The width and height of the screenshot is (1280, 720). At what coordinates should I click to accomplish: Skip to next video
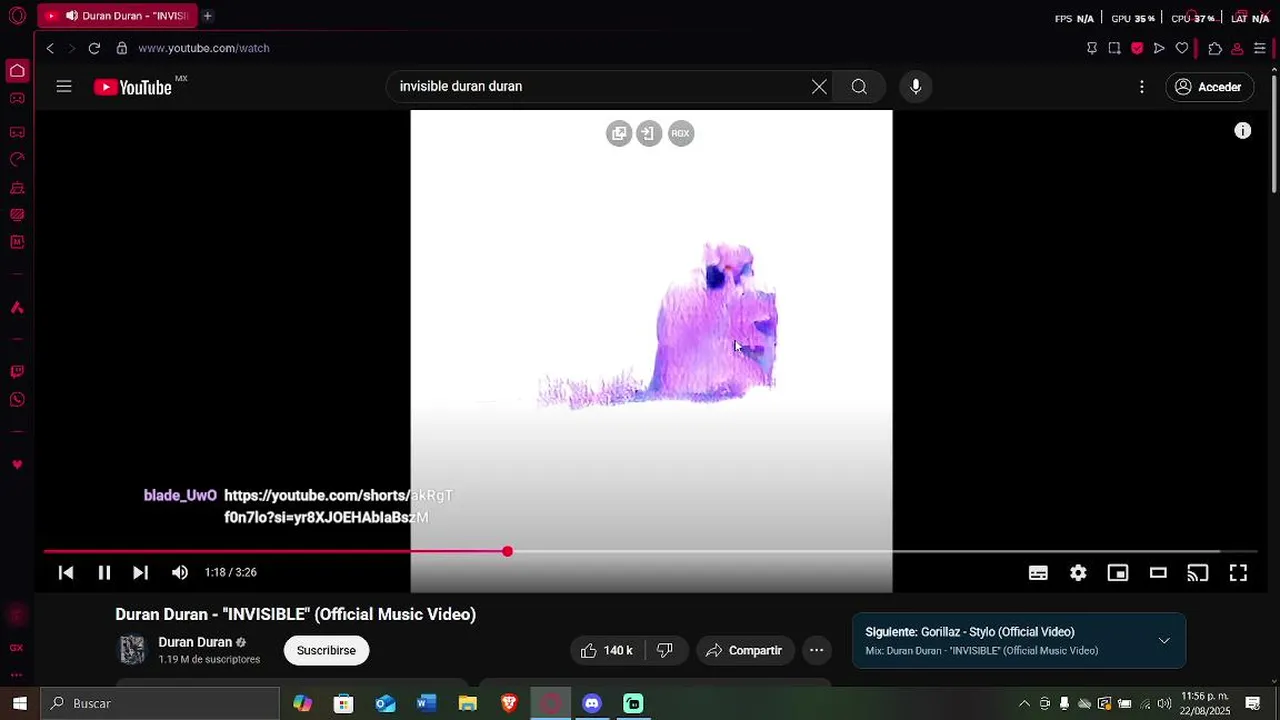[x=141, y=573]
